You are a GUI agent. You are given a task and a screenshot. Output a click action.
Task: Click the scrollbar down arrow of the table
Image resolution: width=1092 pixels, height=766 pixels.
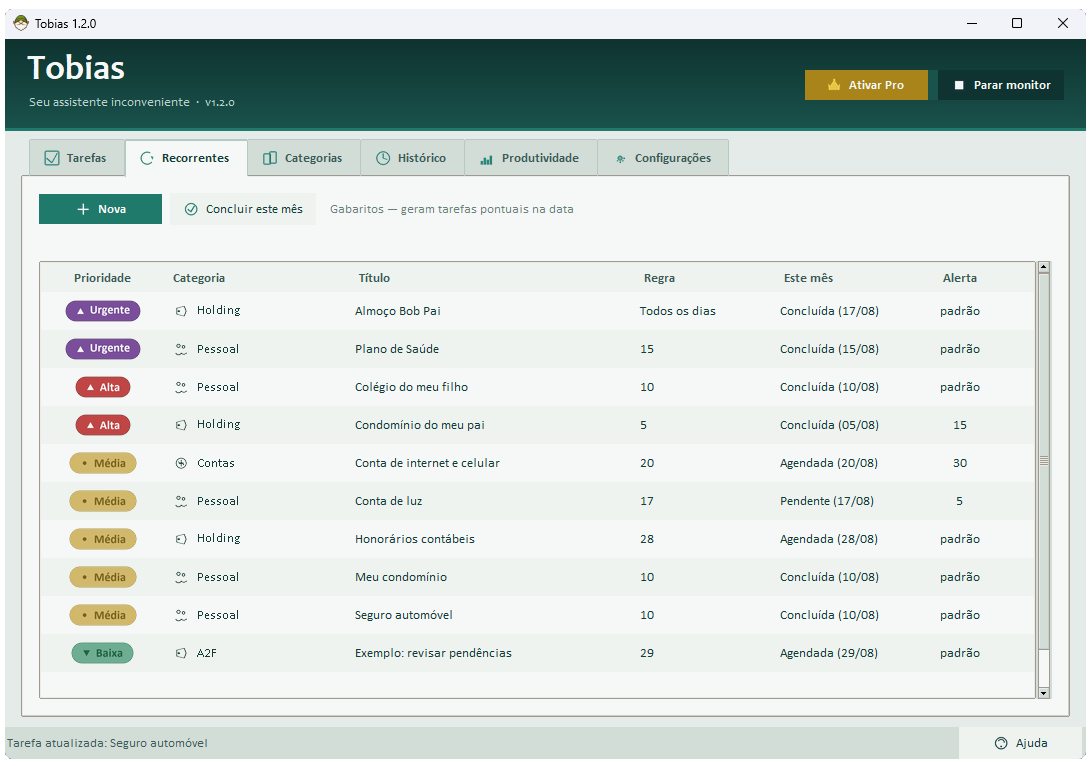(x=1043, y=693)
